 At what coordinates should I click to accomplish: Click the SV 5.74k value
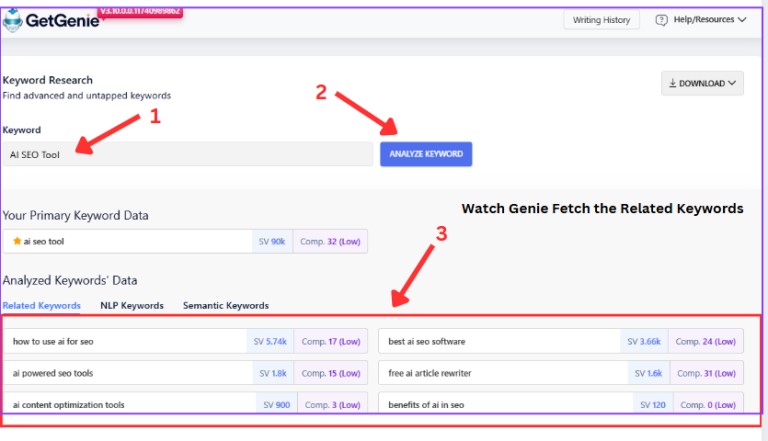[x=270, y=341]
